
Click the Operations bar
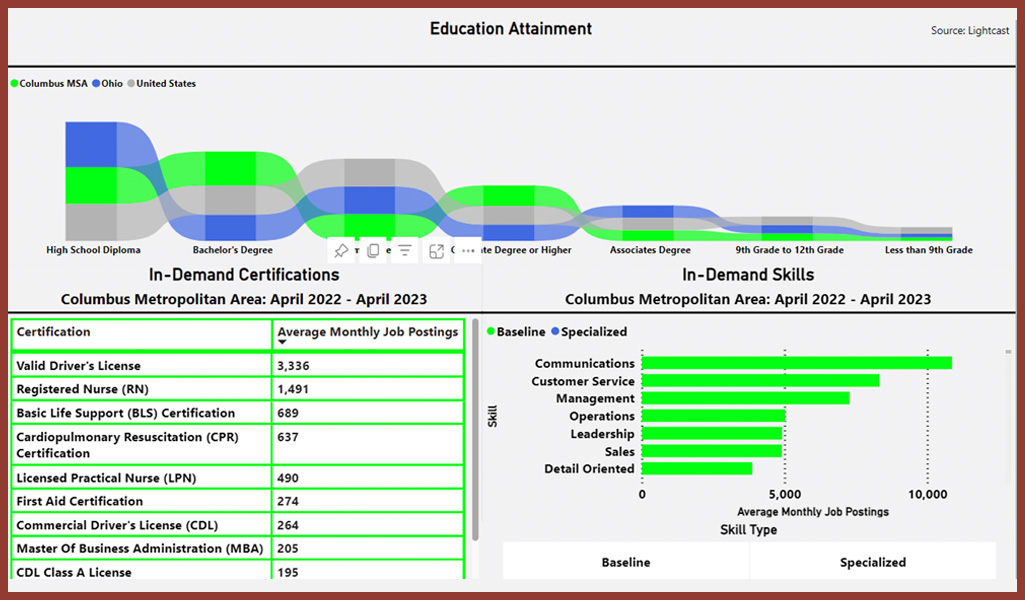click(x=714, y=416)
